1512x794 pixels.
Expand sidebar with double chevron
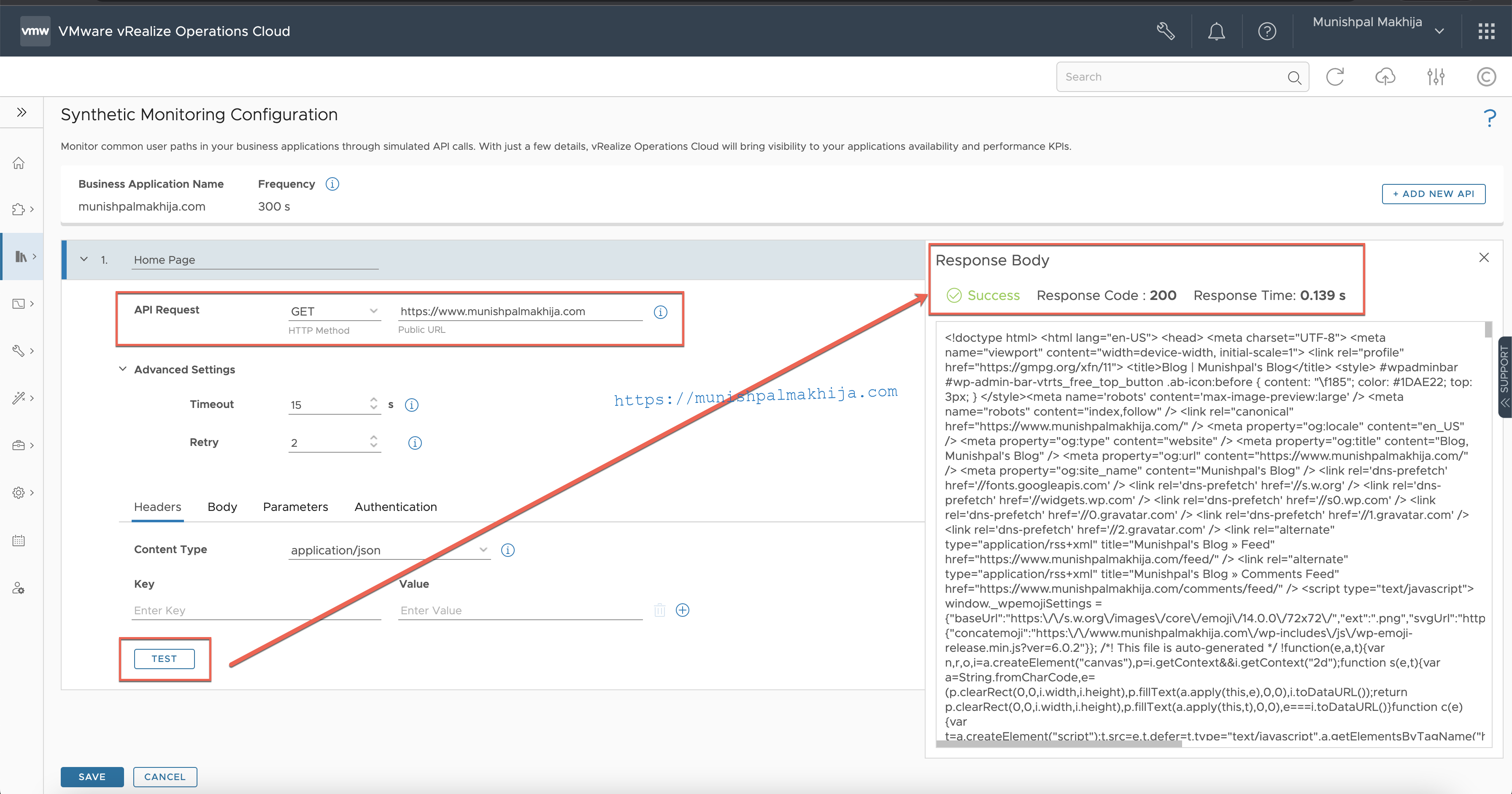(22, 112)
